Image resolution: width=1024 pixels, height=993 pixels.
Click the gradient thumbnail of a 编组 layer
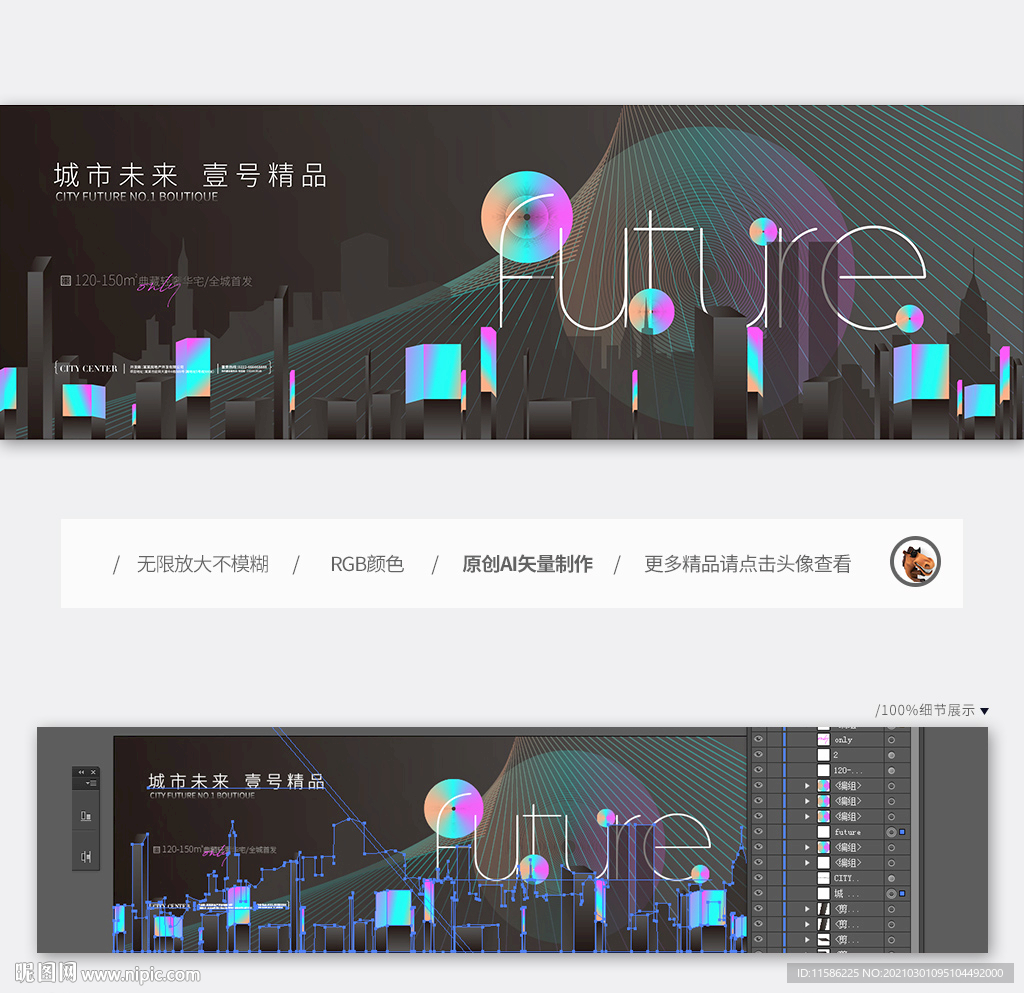[823, 786]
